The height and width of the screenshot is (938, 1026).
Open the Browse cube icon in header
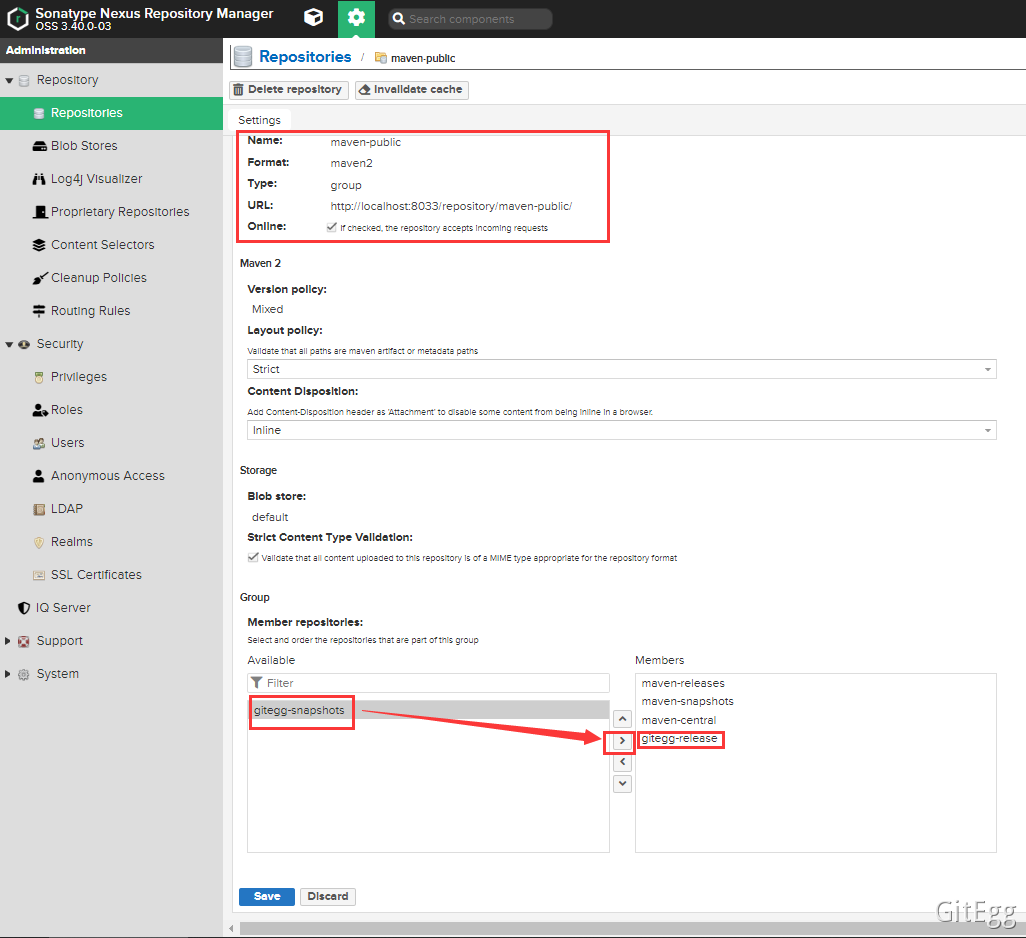point(313,18)
